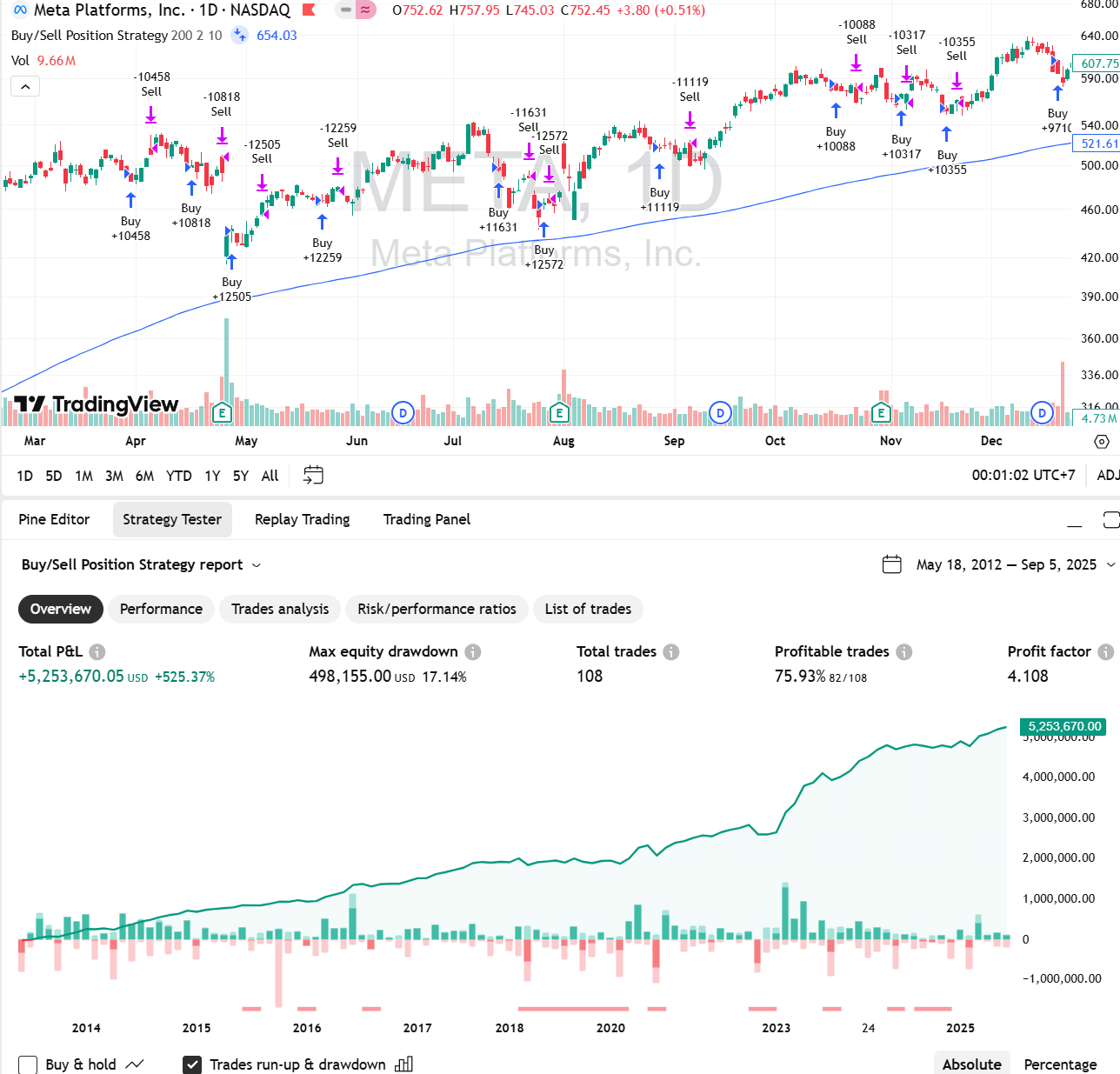Maximize the bottom panel

1111,520
